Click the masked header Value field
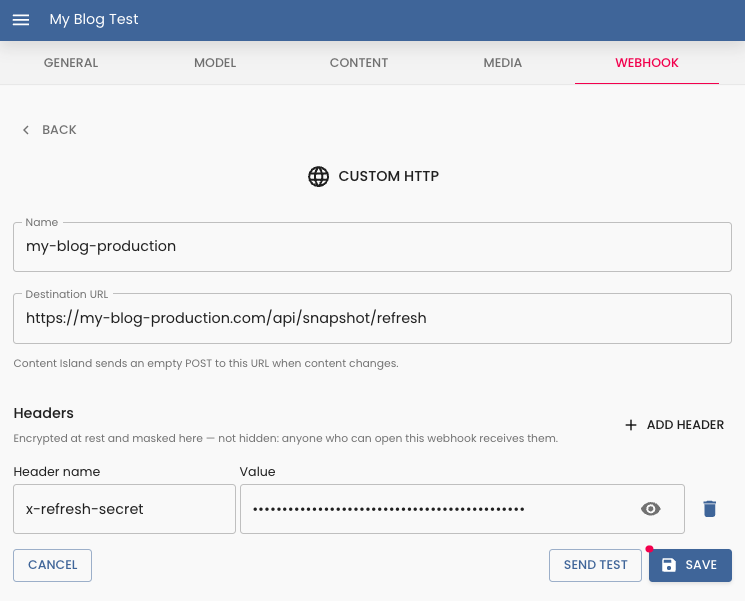This screenshot has width=745, height=601. (462, 509)
